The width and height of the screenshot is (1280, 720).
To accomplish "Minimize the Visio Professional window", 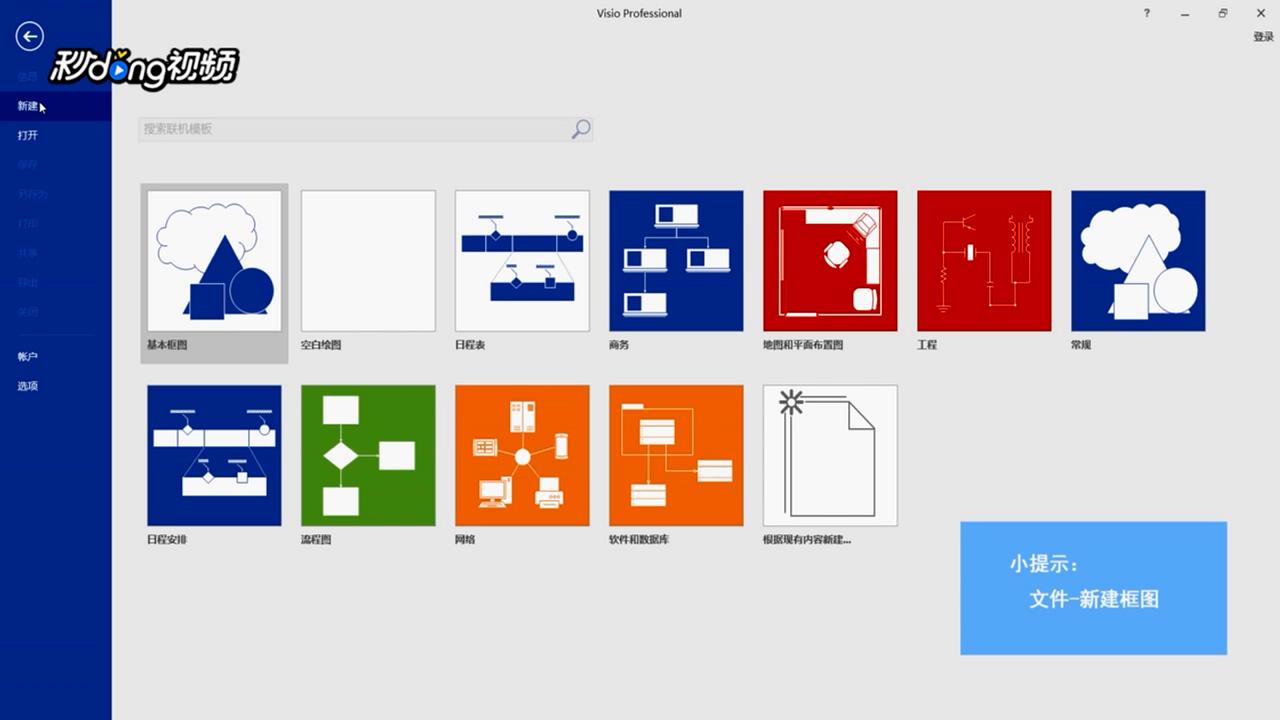I will pos(1184,13).
